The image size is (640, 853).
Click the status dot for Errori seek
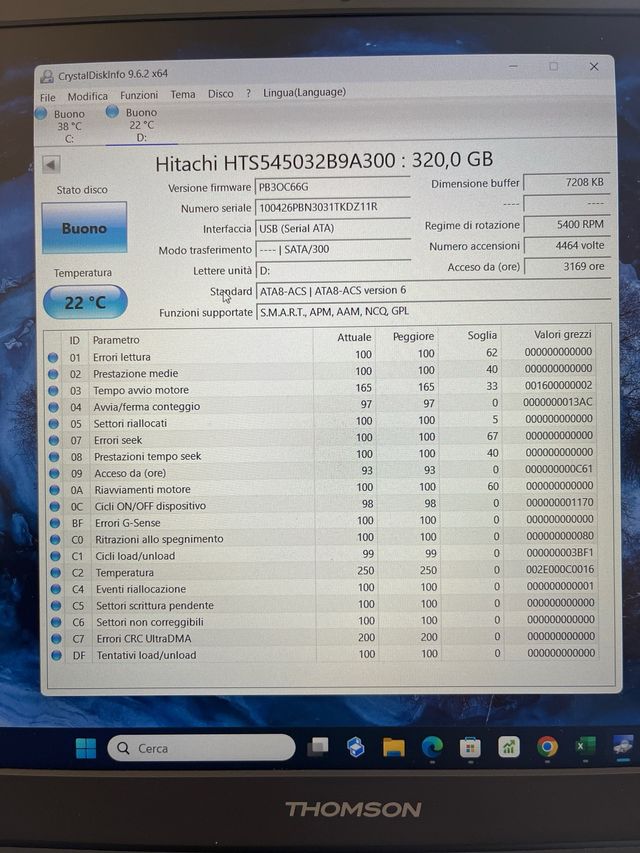point(54,440)
